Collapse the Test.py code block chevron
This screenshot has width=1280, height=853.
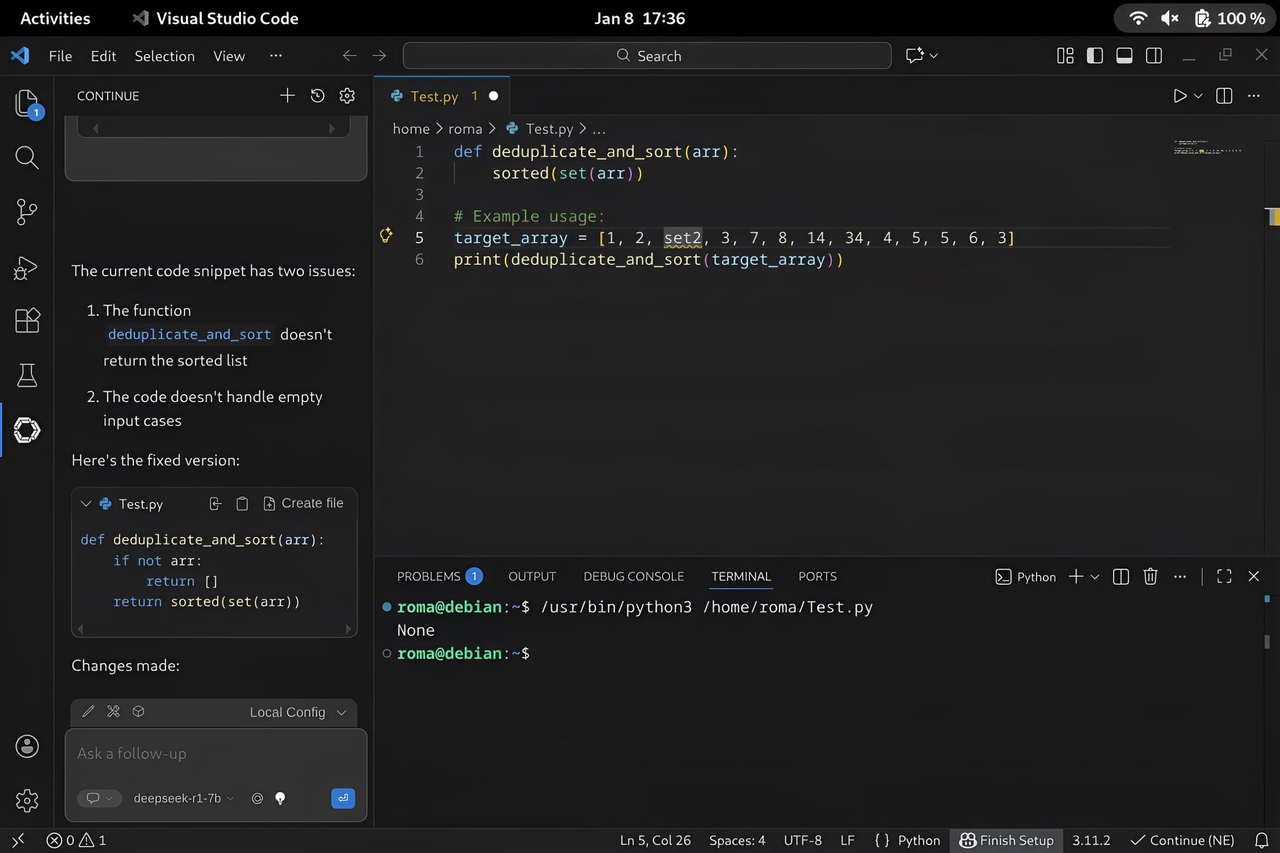coord(86,504)
